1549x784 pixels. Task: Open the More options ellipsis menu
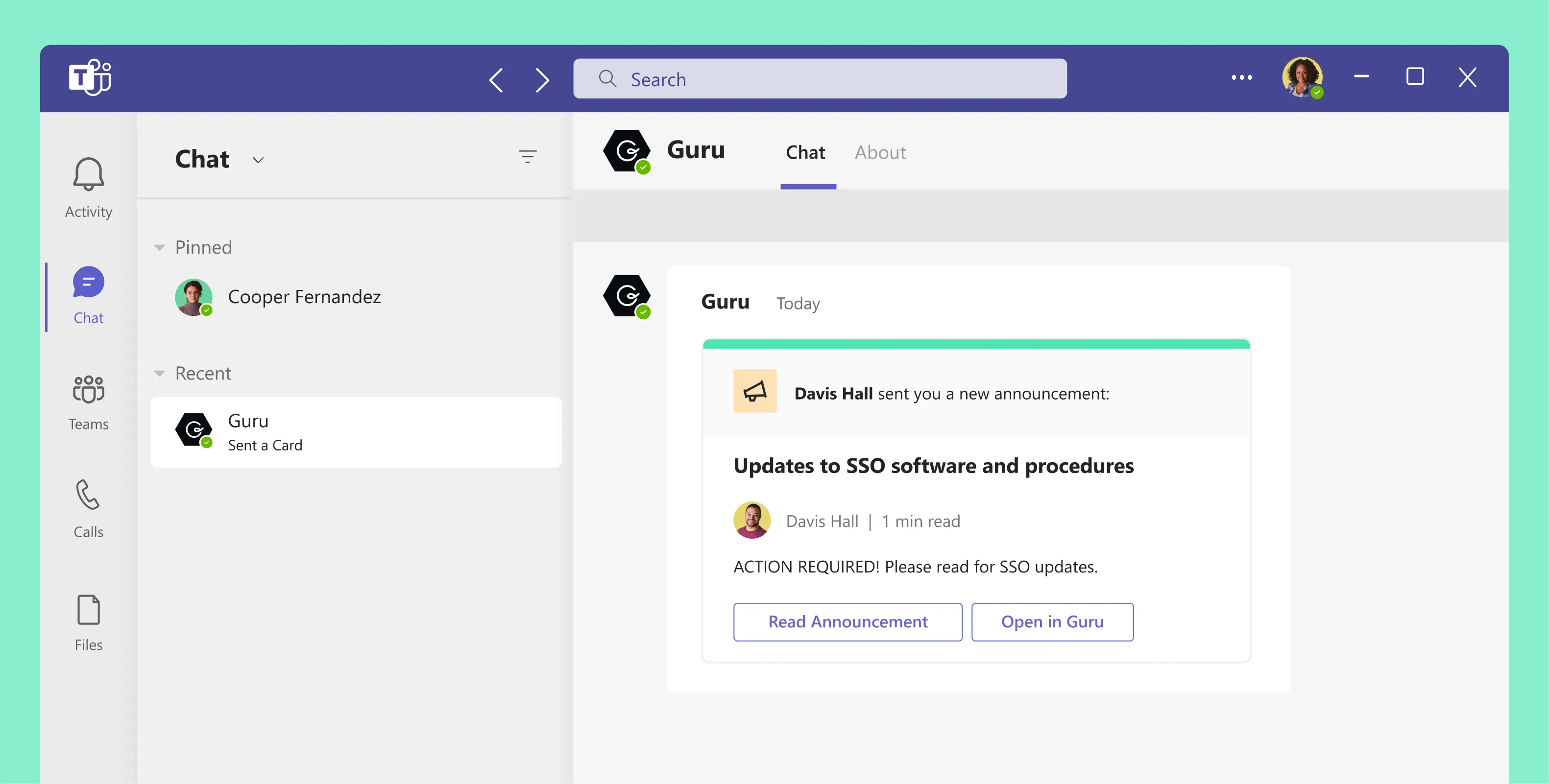point(1242,77)
